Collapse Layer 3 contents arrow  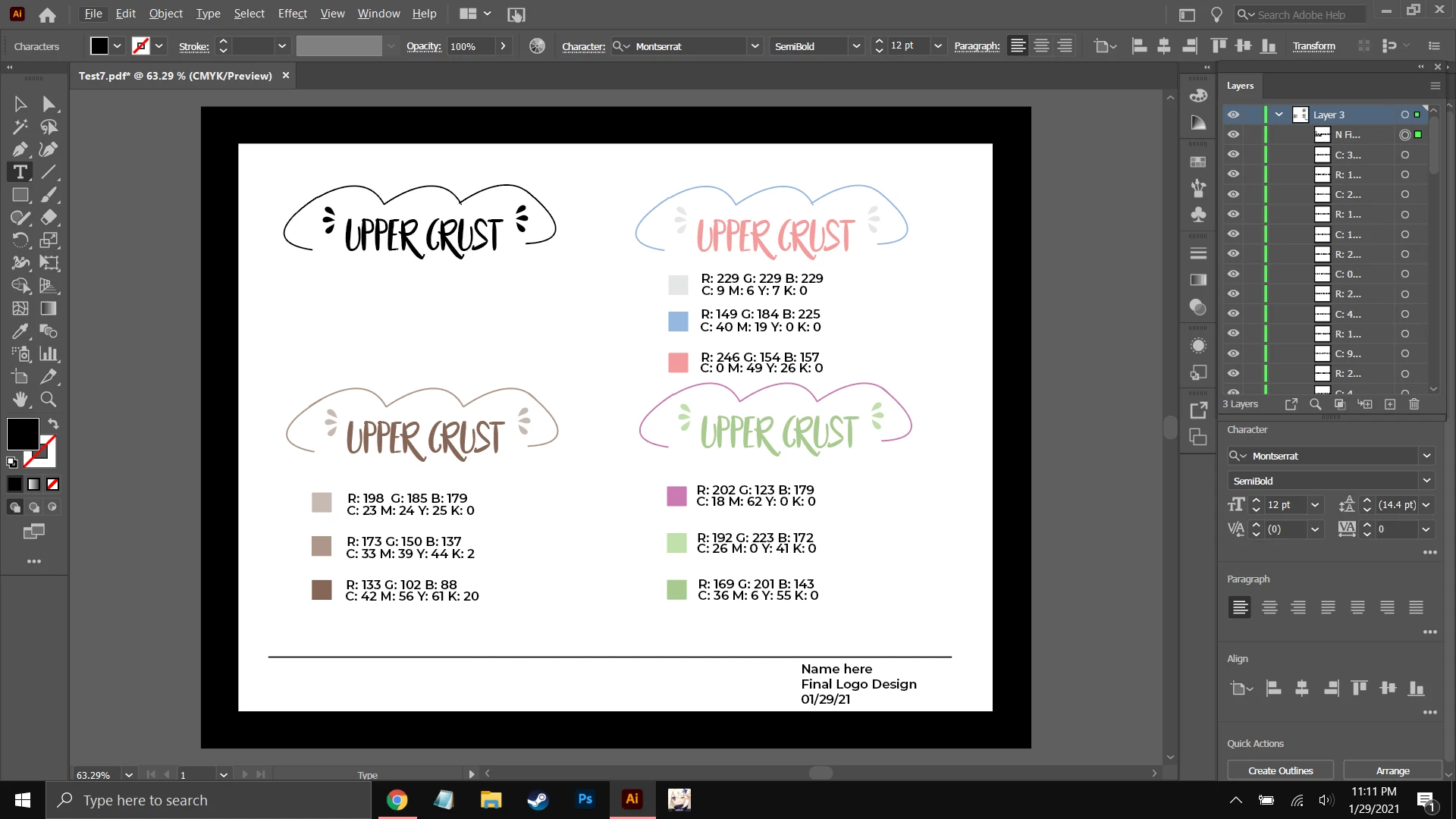pos(1279,115)
